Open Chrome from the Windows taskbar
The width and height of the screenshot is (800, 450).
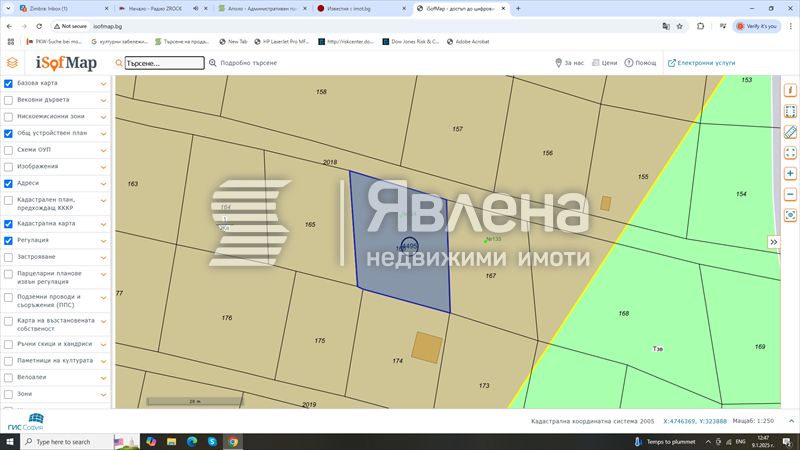(x=233, y=442)
